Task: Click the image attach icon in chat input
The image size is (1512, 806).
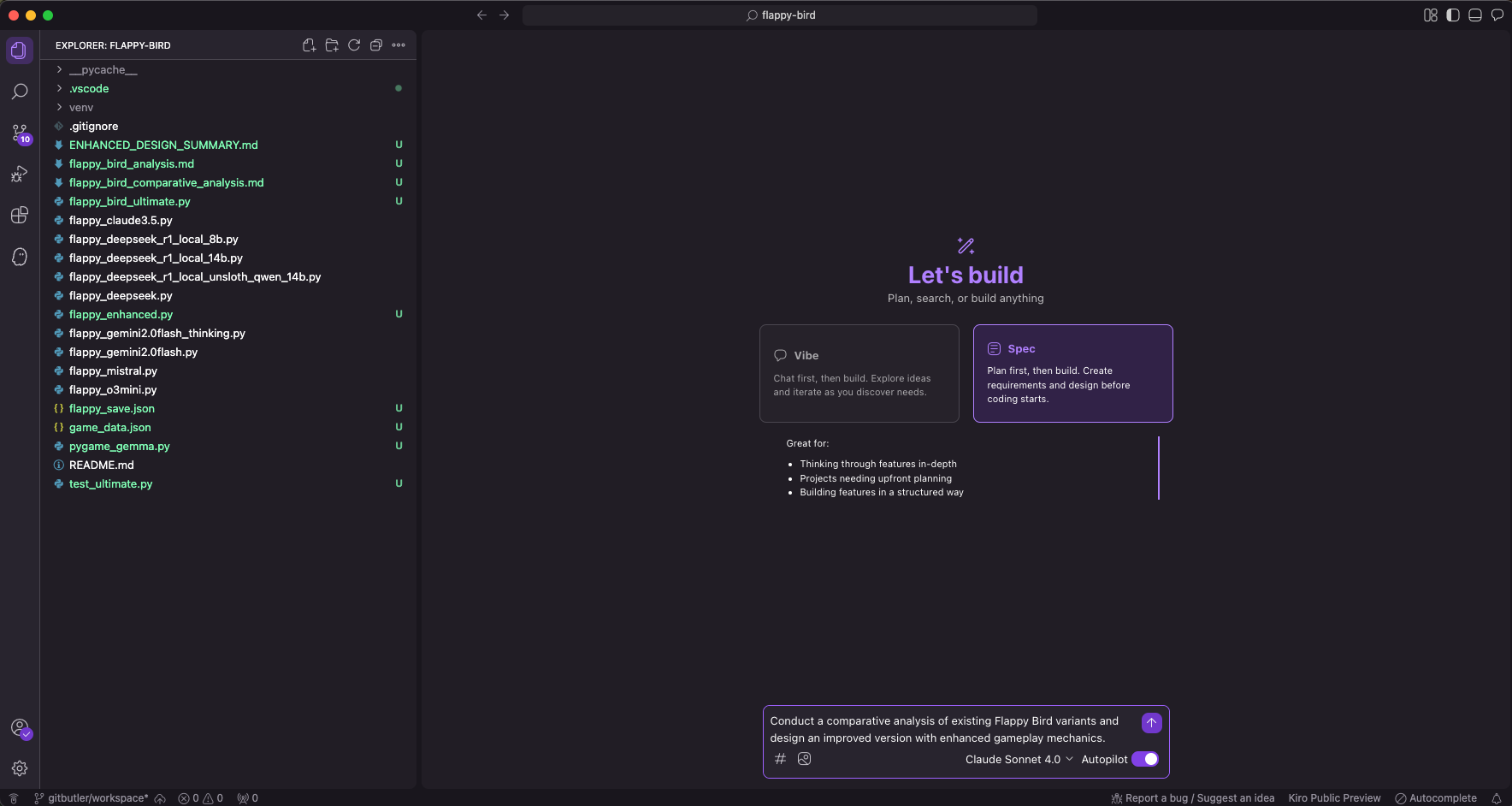Action: pos(804,759)
